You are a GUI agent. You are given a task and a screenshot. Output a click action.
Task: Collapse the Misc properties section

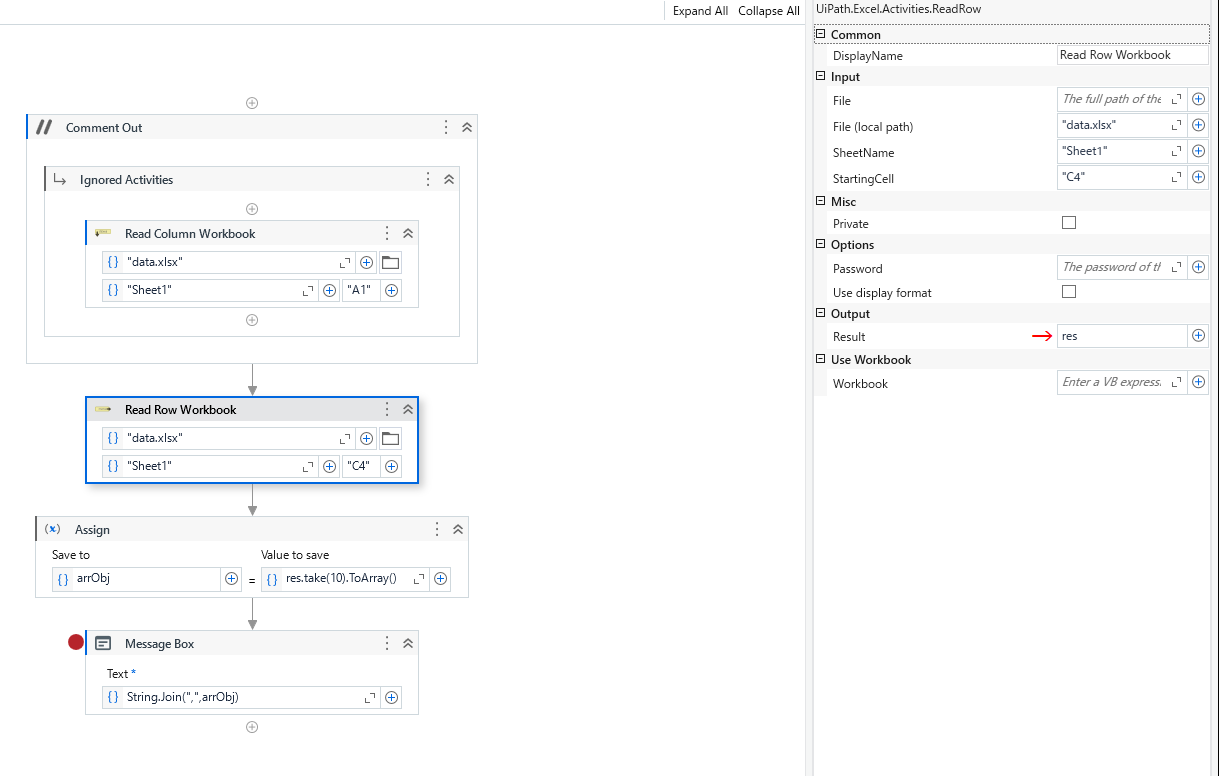pyautogui.click(x=821, y=201)
